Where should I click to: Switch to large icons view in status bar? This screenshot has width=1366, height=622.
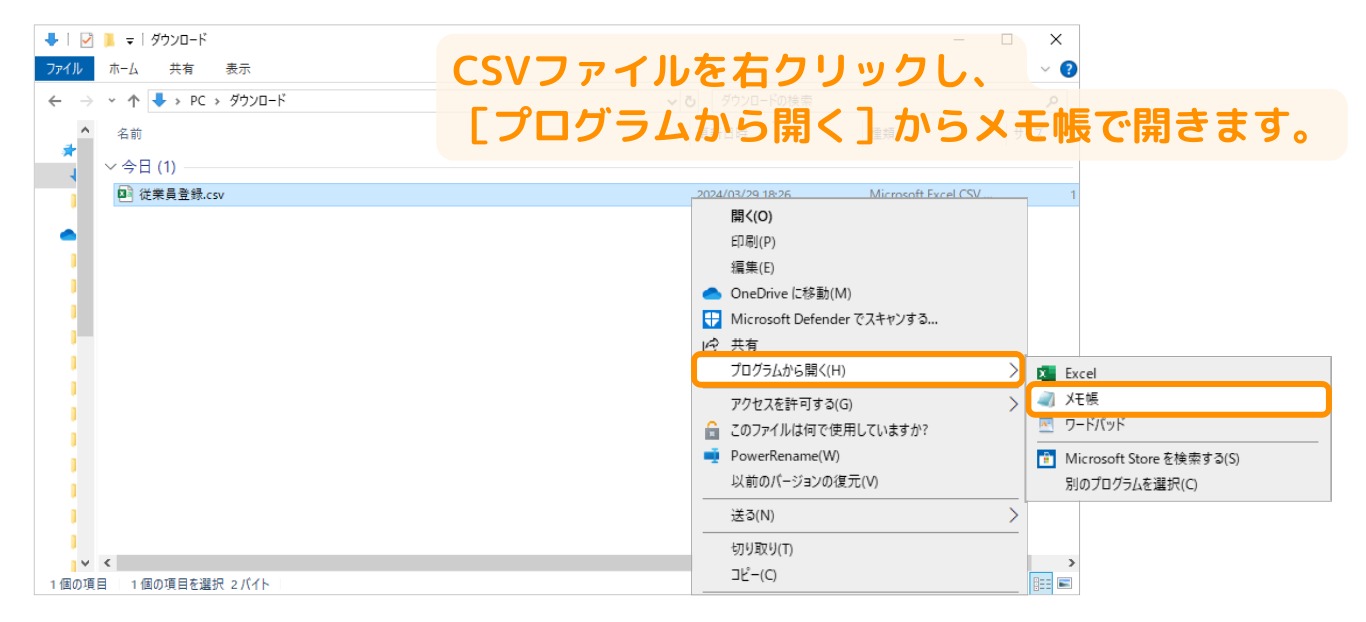(1065, 584)
